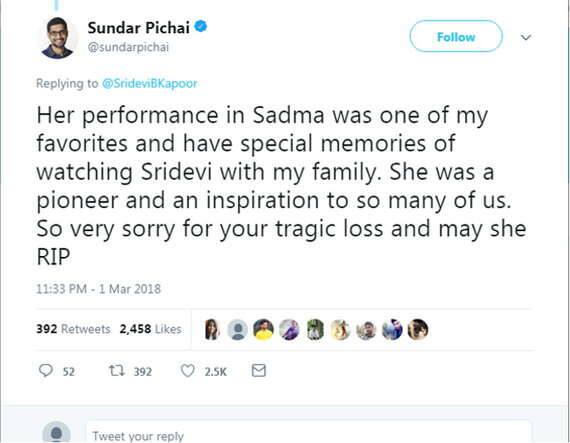Open the yellow-shirt liker avatar
The width and height of the screenshot is (570, 443).
point(264,330)
